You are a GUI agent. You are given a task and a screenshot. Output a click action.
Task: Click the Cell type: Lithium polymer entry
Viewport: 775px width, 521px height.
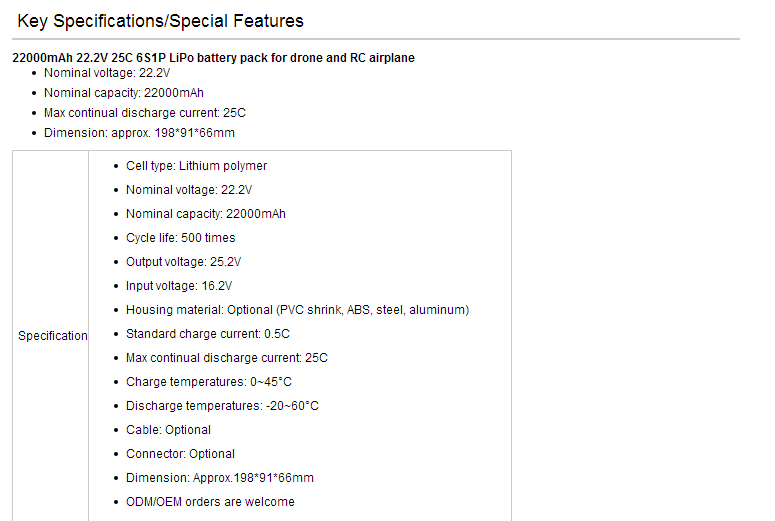point(196,166)
